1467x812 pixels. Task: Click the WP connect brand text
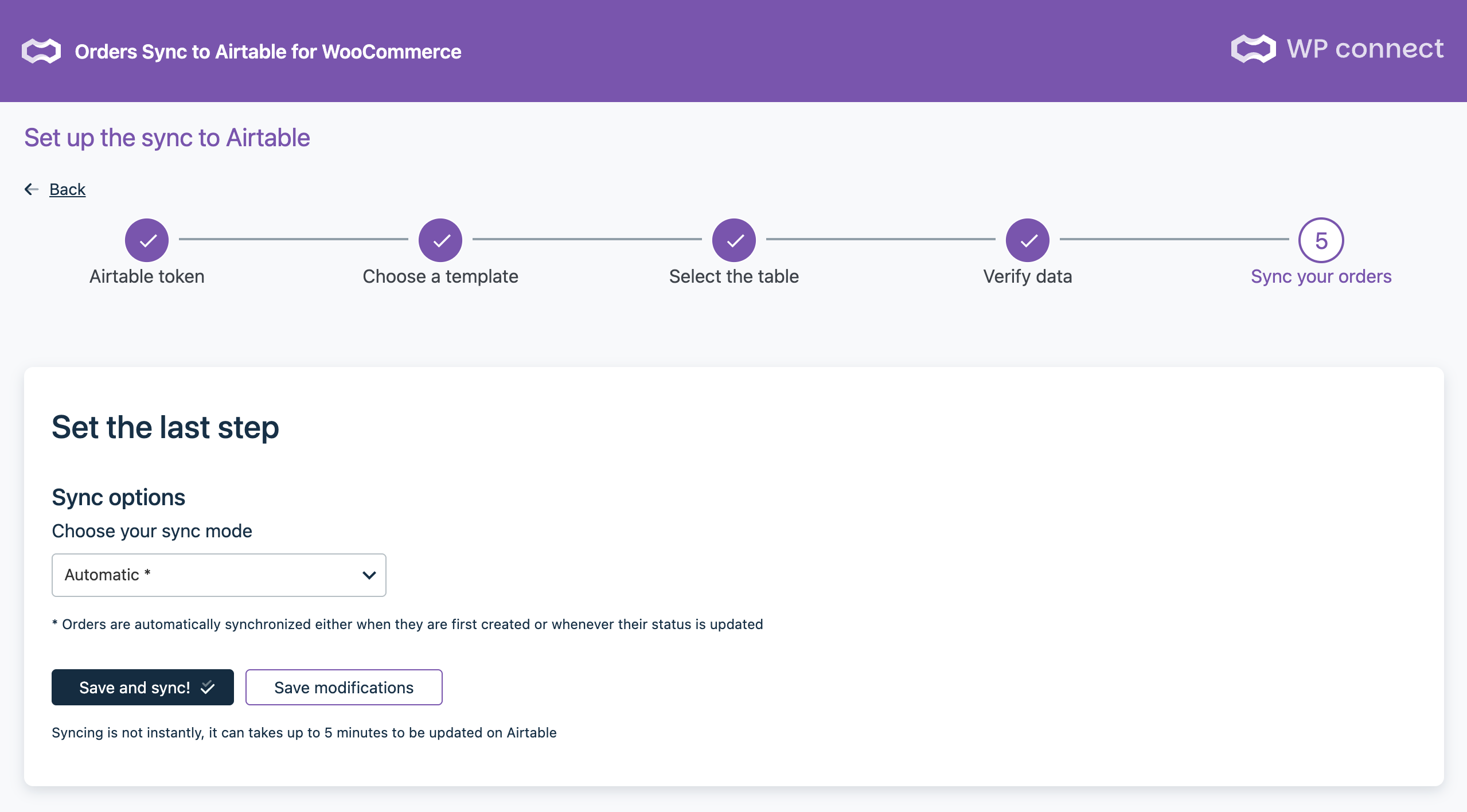tap(1365, 49)
